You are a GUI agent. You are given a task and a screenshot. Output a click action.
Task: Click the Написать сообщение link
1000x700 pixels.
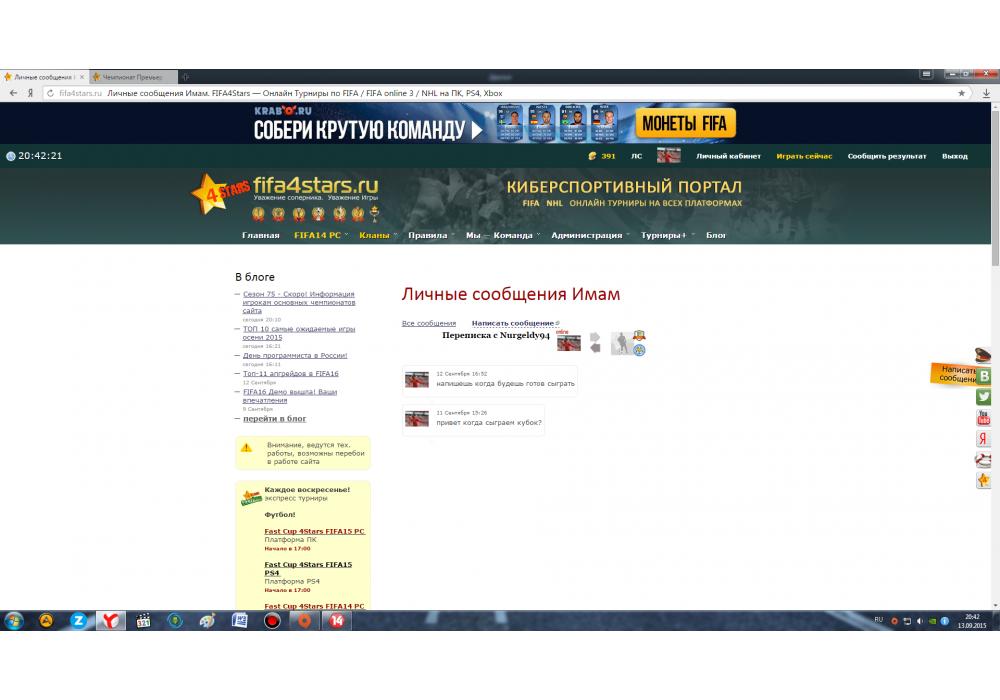(x=513, y=323)
